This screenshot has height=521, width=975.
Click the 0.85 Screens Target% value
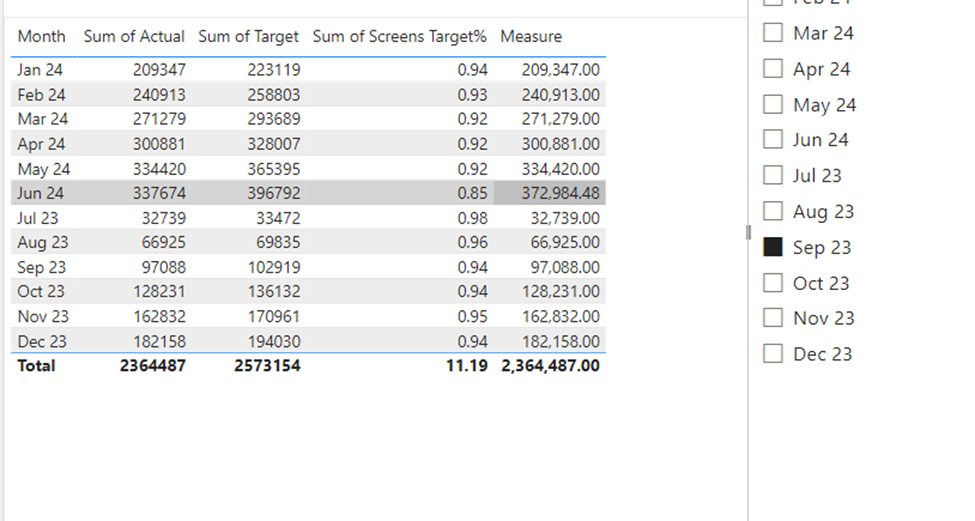point(473,193)
